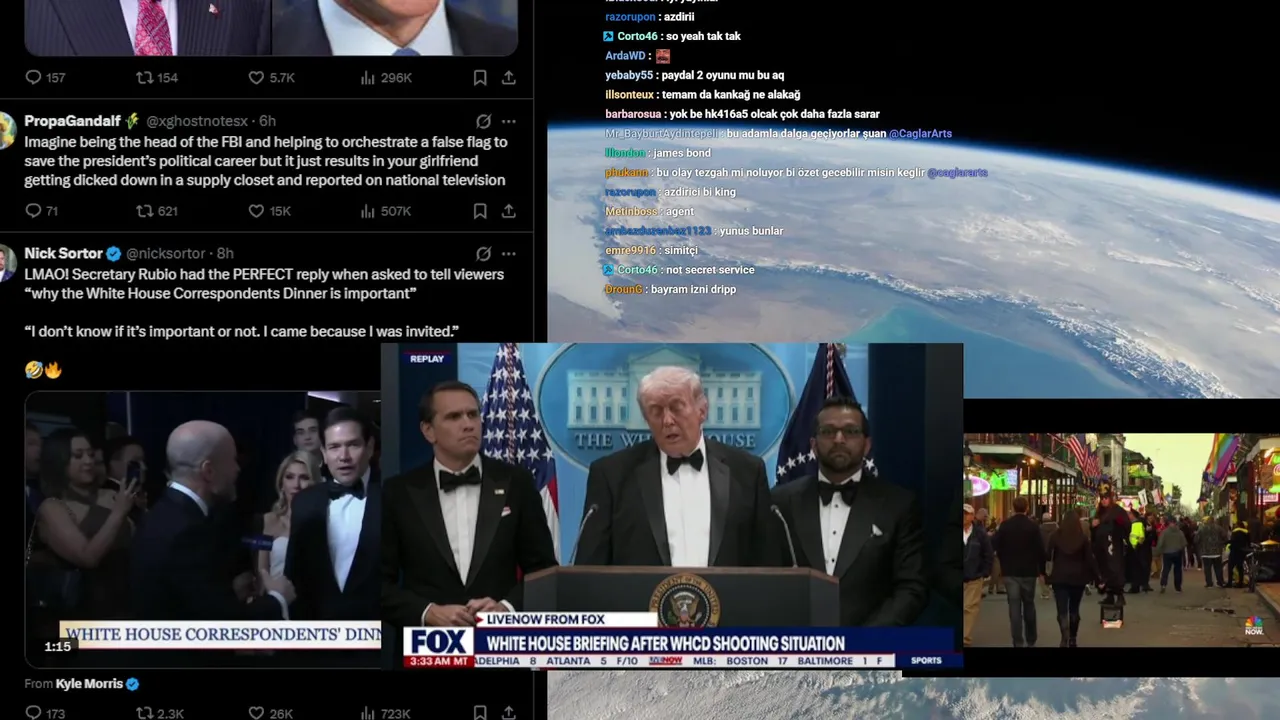Click the WHCD shooting situation headline

pyautogui.click(x=666, y=643)
